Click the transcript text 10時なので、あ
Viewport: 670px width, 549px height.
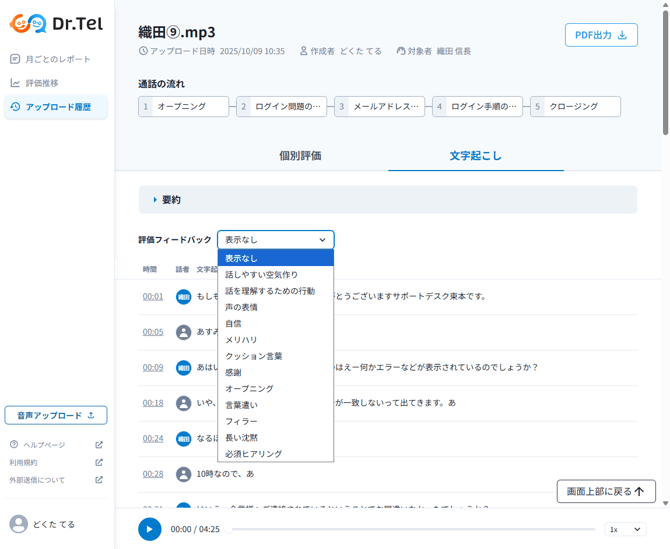click(x=225, y=474)
